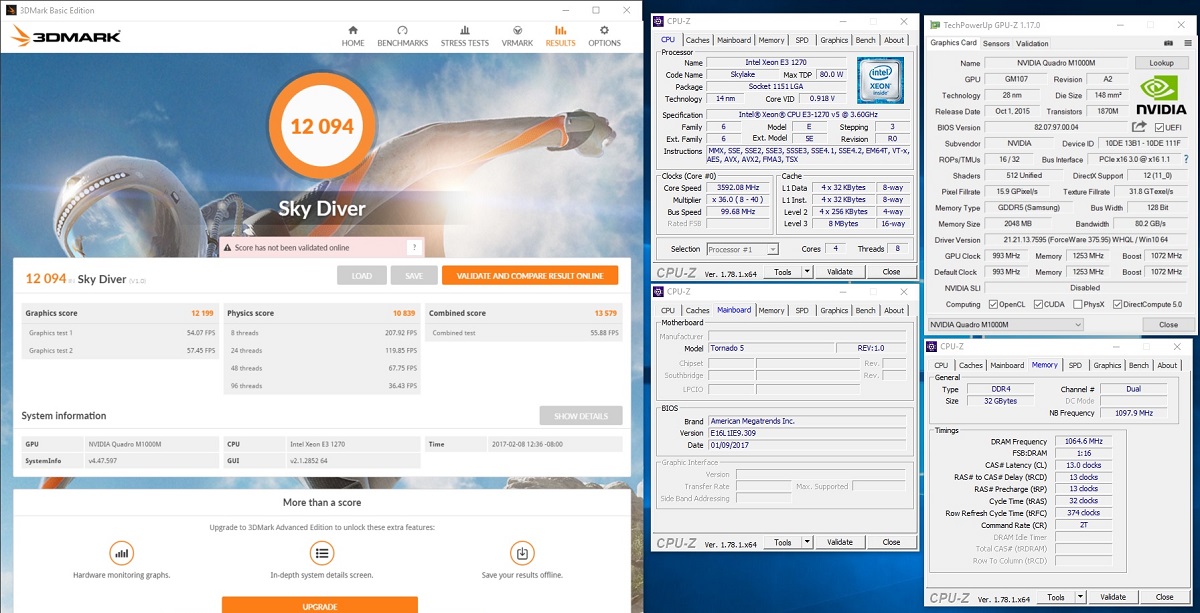
Task: Toggle the UEFI checkbox in GPU-Z
Action: 1160,128
